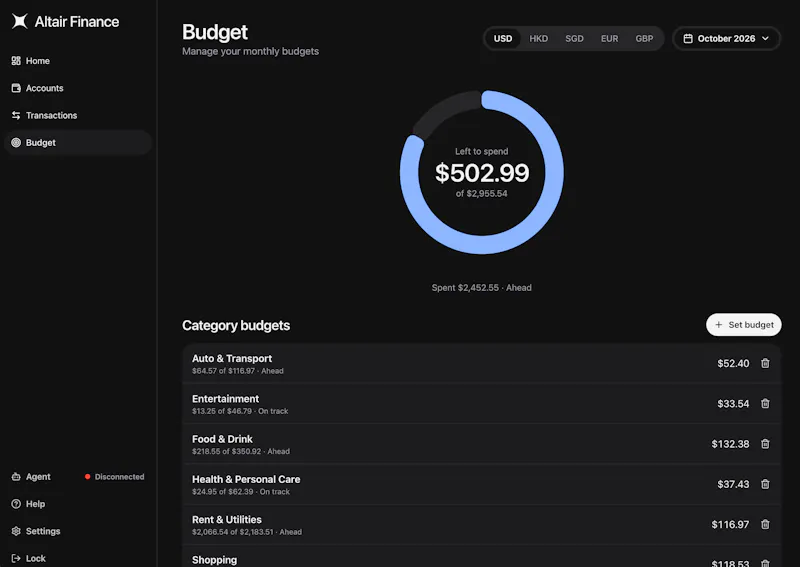This screenshot has height=567, width=800.
Task: Open the Rent & Utilities category row
Action: click(482, 525)
